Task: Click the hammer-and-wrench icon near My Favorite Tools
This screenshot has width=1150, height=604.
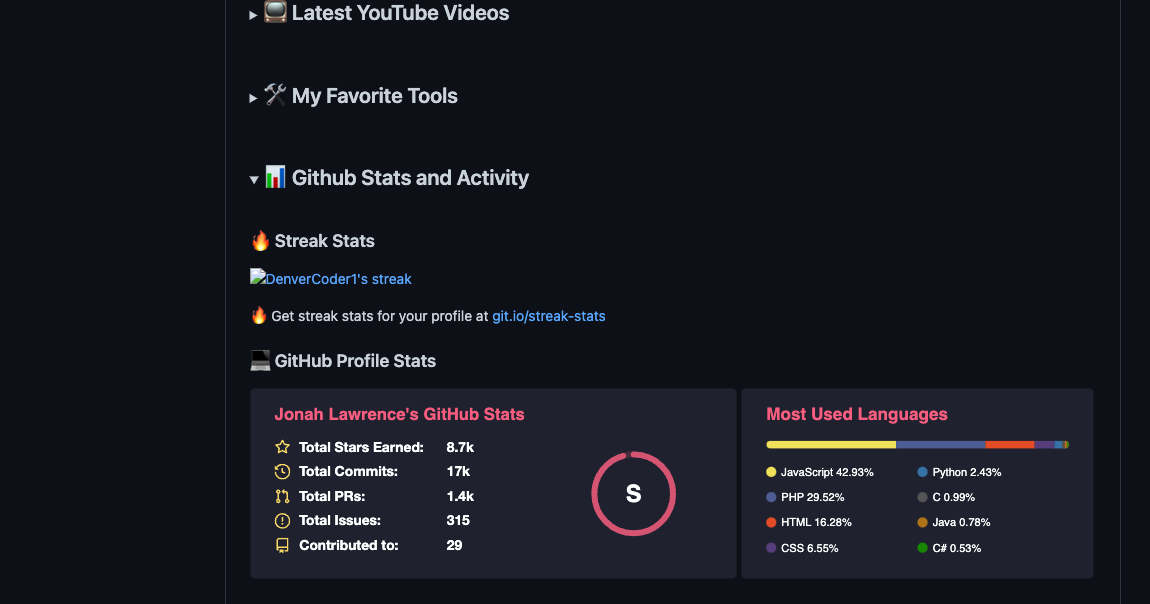Action: [x=275, y=95]
